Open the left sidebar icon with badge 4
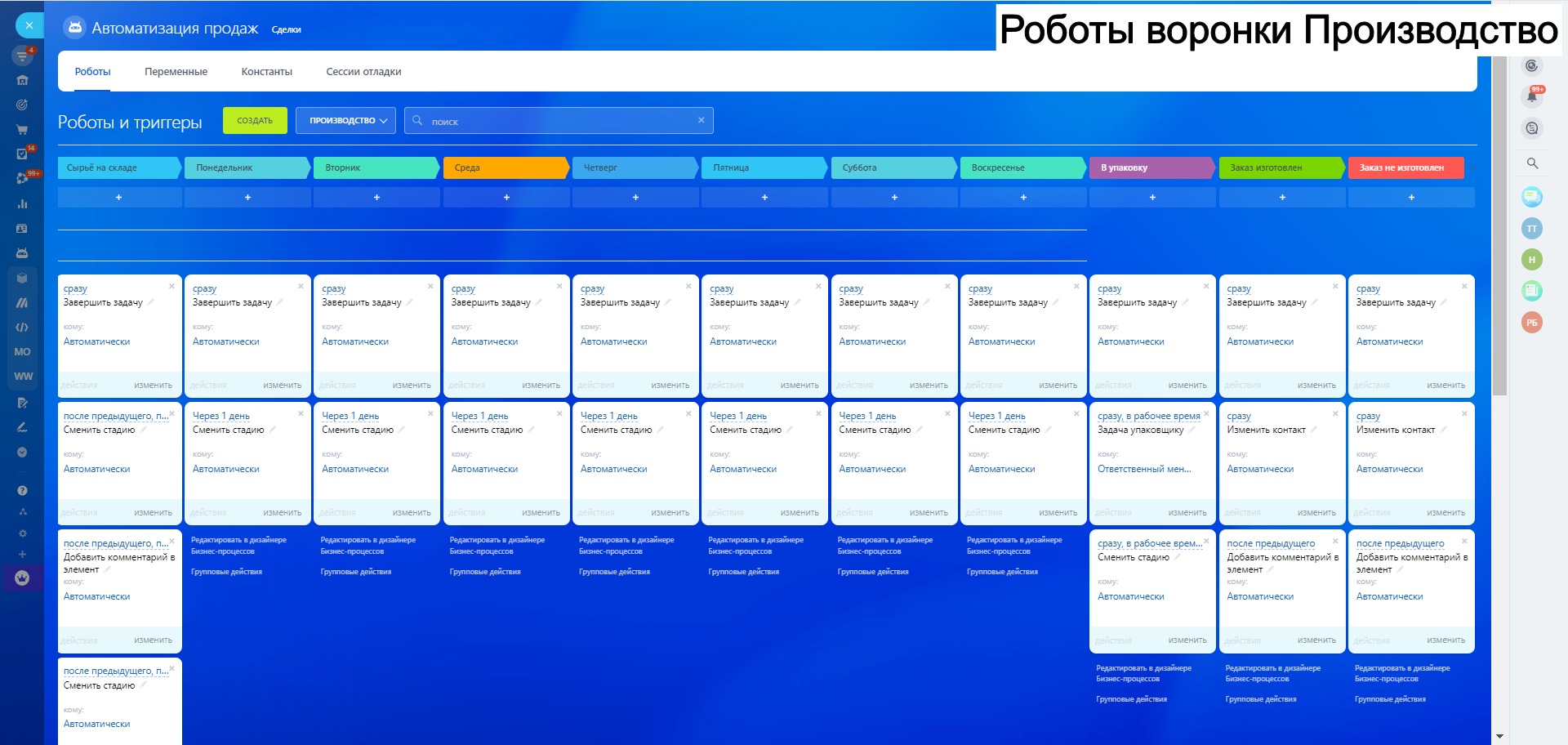 click(23, 56)
